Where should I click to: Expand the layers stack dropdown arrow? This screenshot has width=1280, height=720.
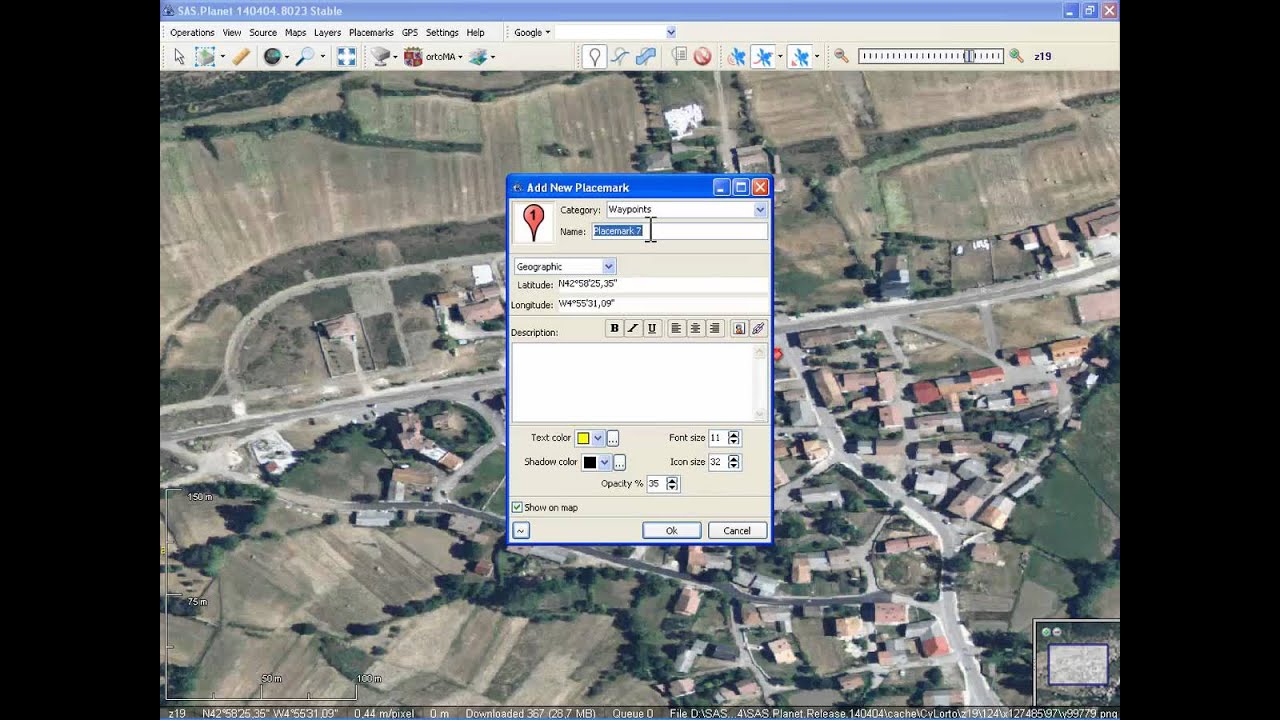click(x=493, y=57)
